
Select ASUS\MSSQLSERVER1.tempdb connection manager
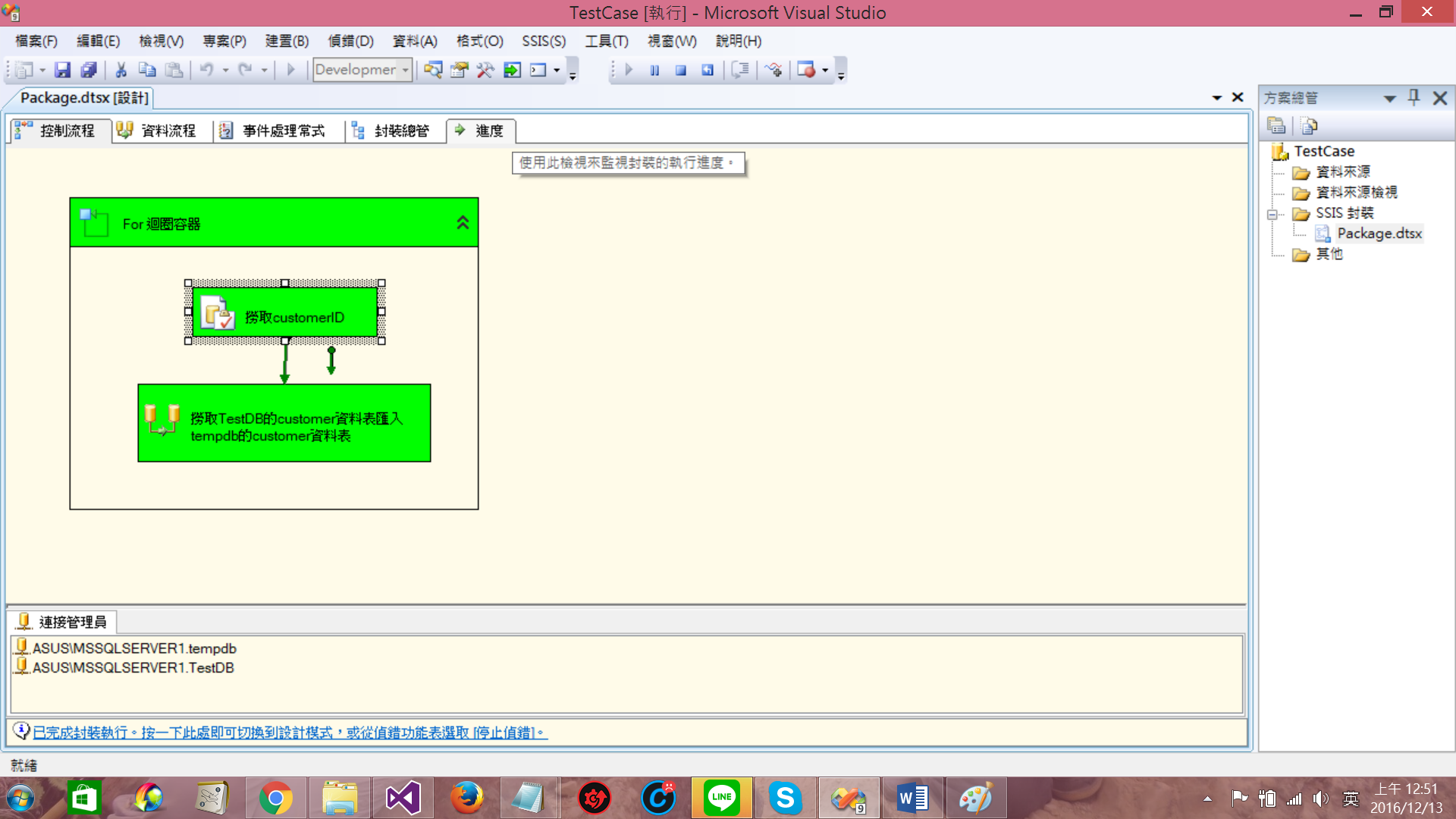126,648
